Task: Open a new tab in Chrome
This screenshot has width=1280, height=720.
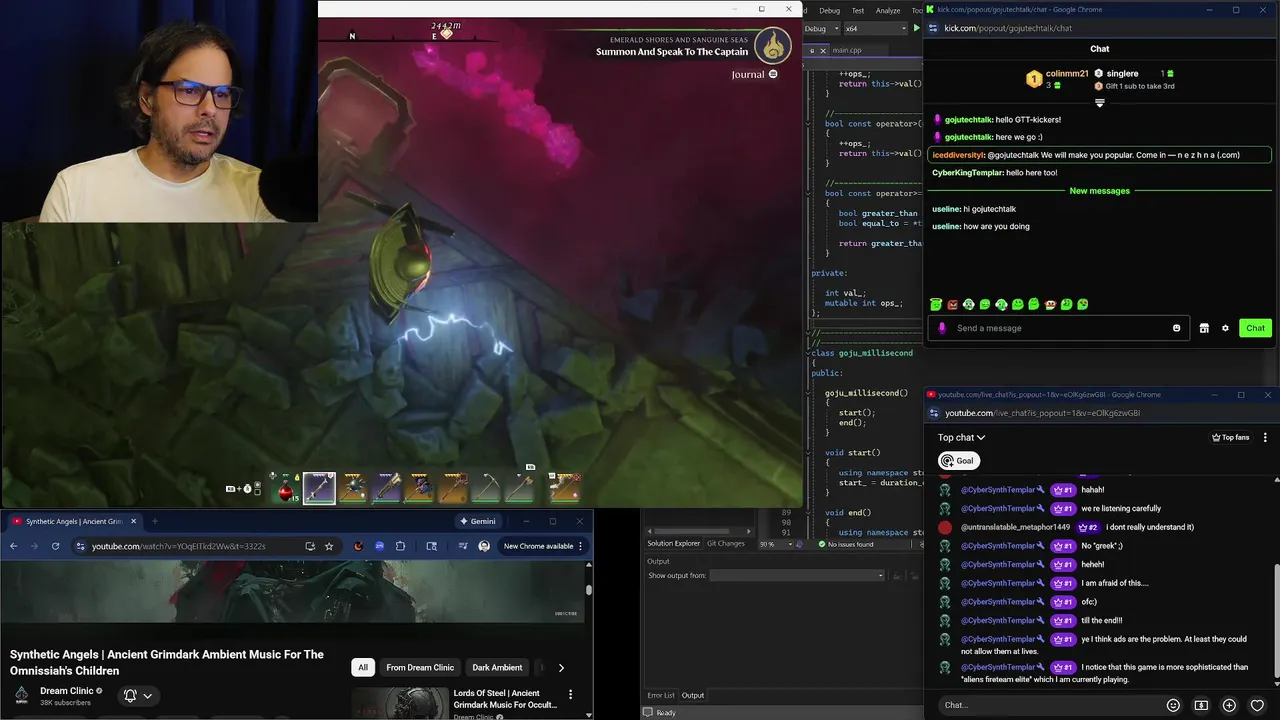Action: click(x=154, y=521)
